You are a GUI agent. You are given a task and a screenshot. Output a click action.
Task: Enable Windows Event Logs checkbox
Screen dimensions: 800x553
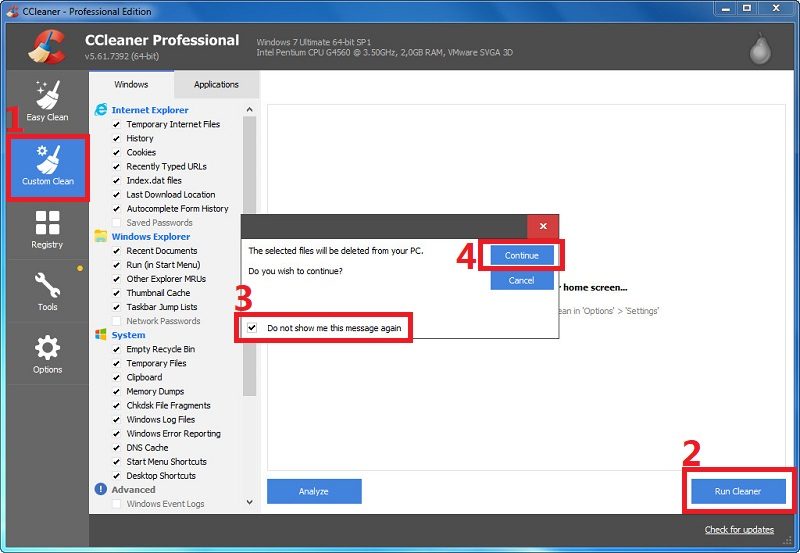click(x=116, y=504)
